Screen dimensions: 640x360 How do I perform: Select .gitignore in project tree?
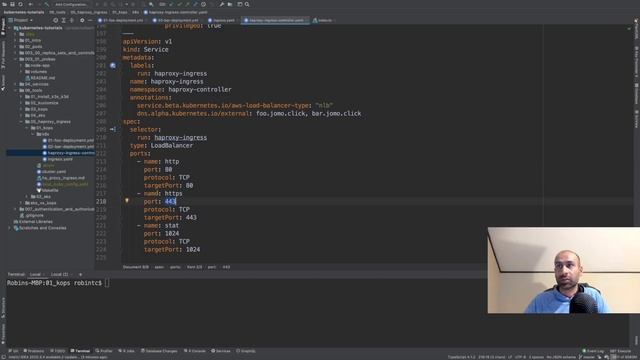[x=32, y=216]
